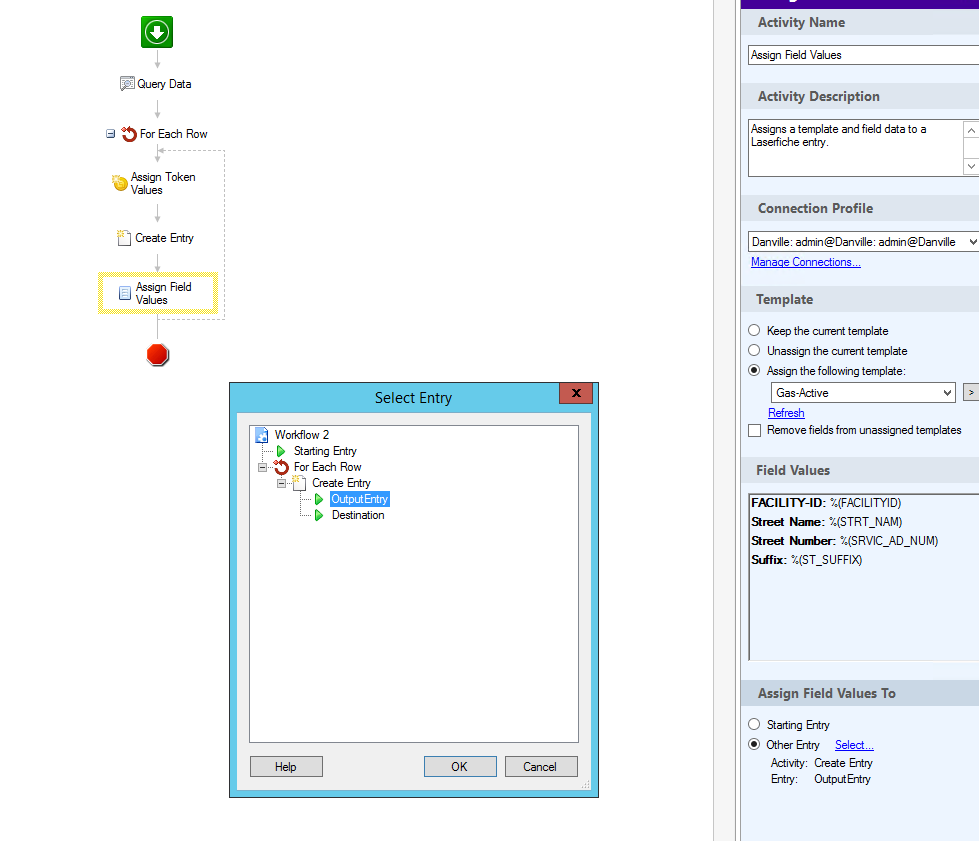Choose the Other Entry radio button
Image resolution: width=979 pixels, height=841 pixels.
coord(754,744)
